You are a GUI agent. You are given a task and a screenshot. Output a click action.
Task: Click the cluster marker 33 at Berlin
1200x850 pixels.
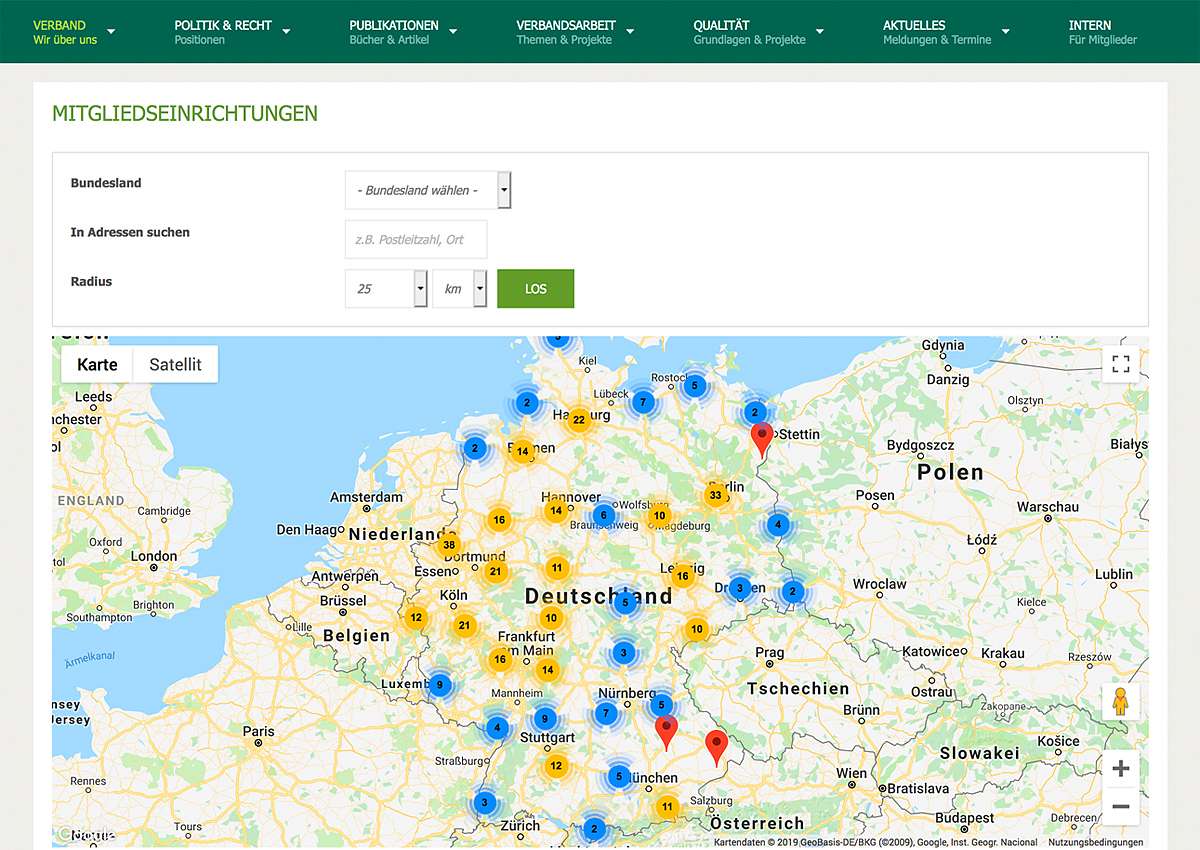[x=714, y=495]
